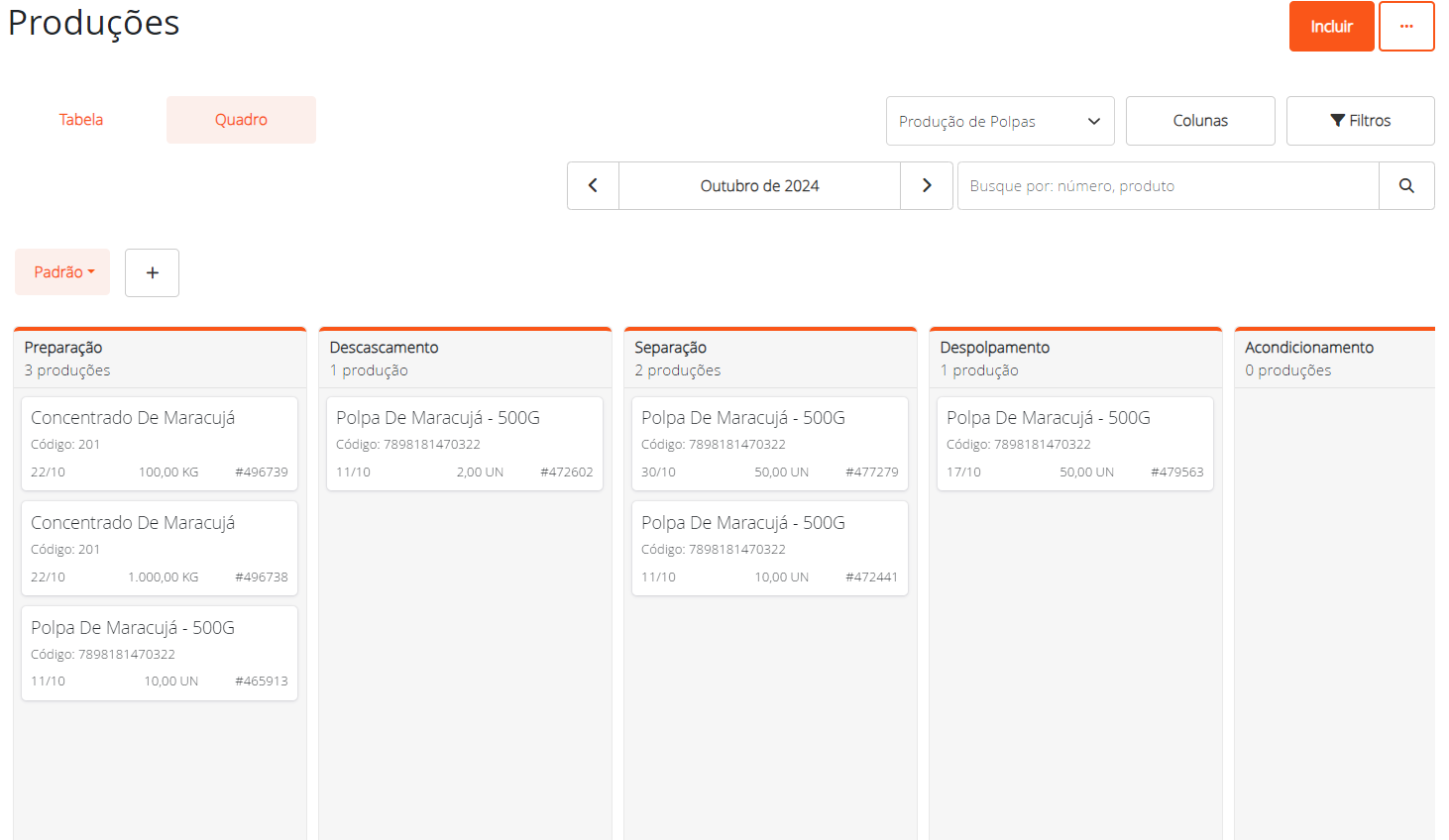This screenshot has width=1449, height=840.
Task: Open Polpa De Maracujá card #477279
Action: 770,444
